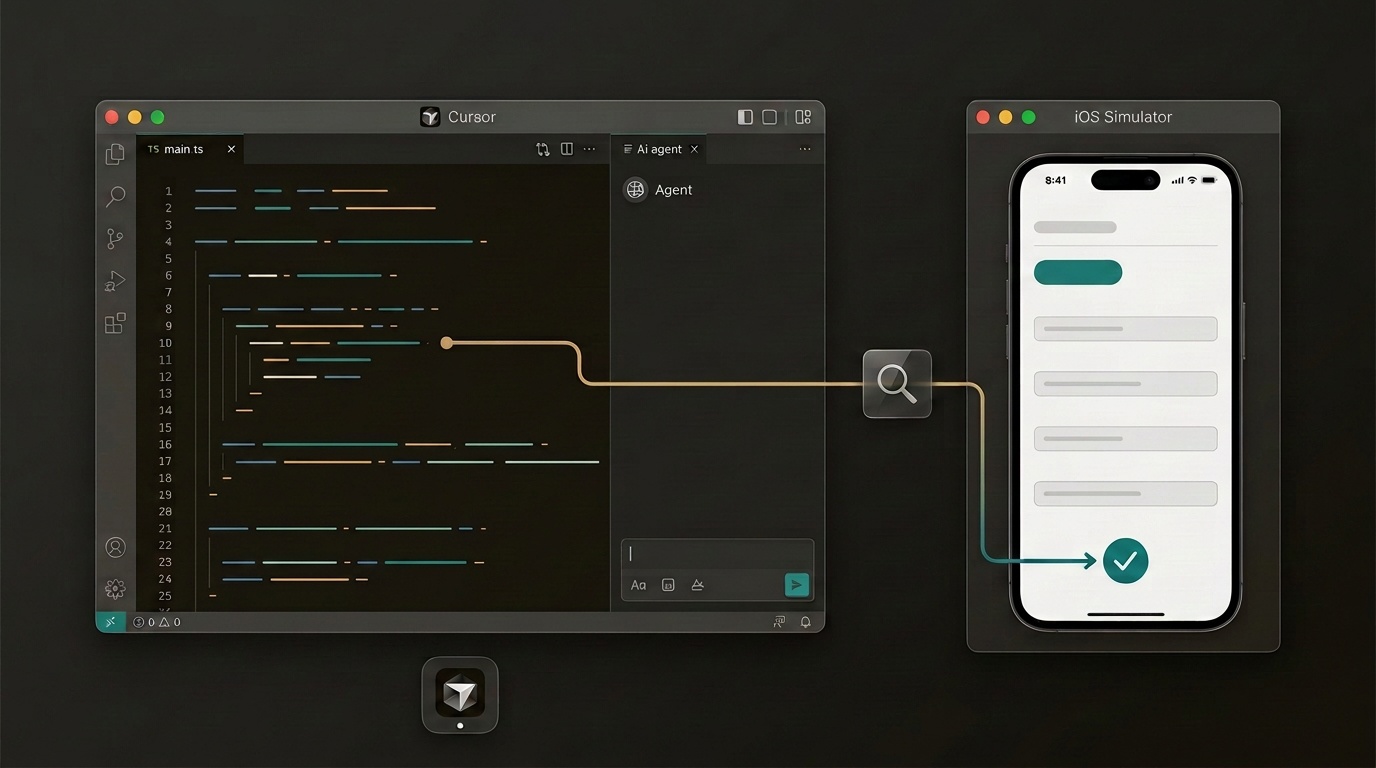Open more actions menu for main.ts editor
The height and width of the screenshot is (768, 1376).
590,149
